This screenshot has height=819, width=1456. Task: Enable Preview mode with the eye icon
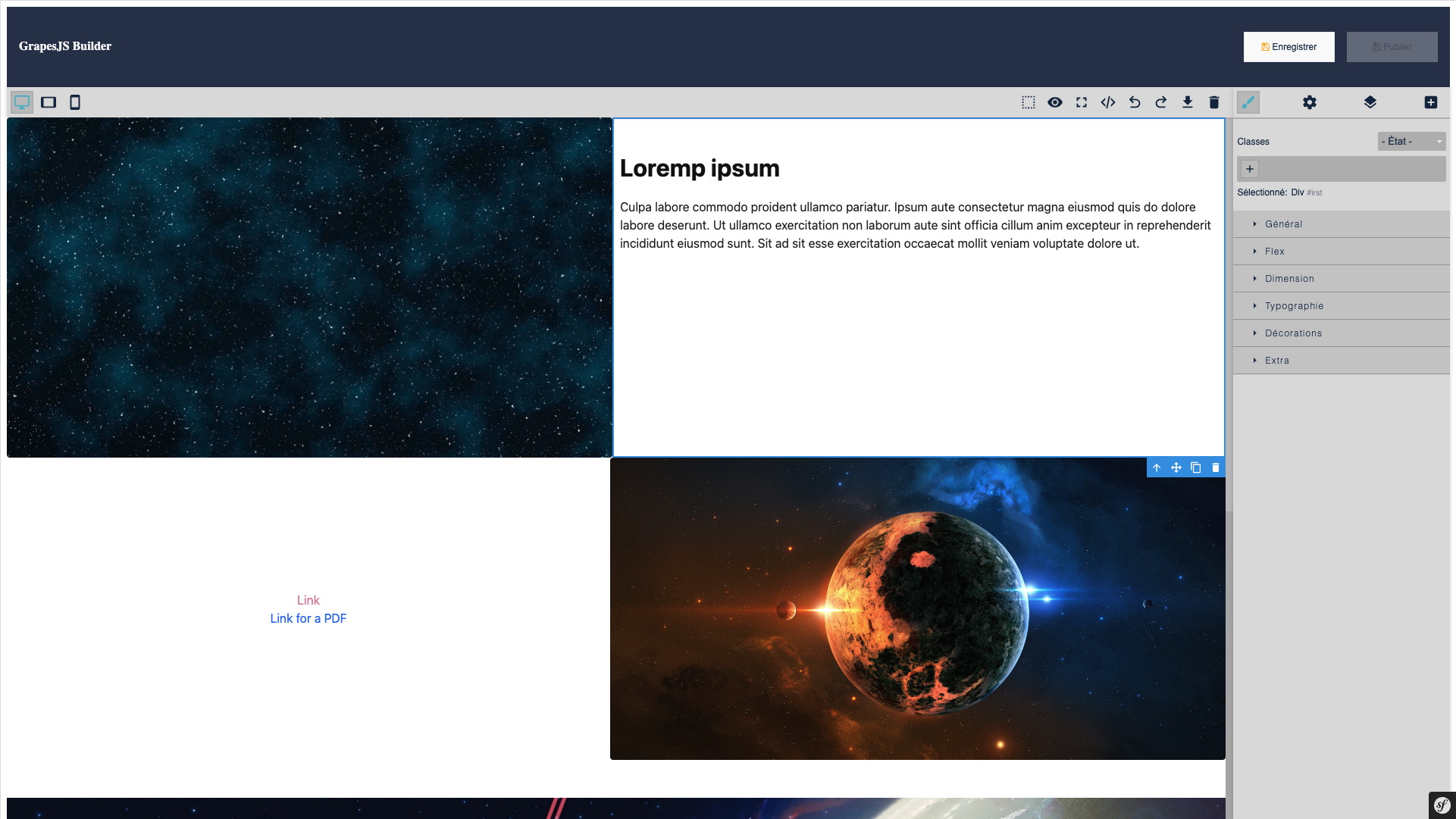1055,102
